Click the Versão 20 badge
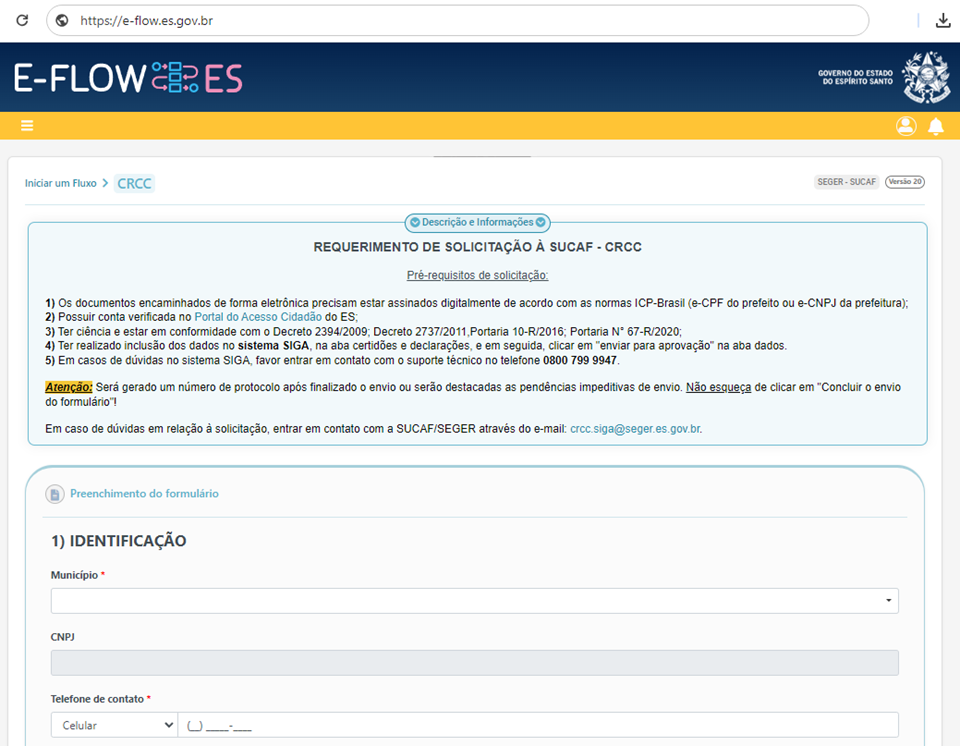This screenshot has height=746, width=960. [x=905, y=182]
